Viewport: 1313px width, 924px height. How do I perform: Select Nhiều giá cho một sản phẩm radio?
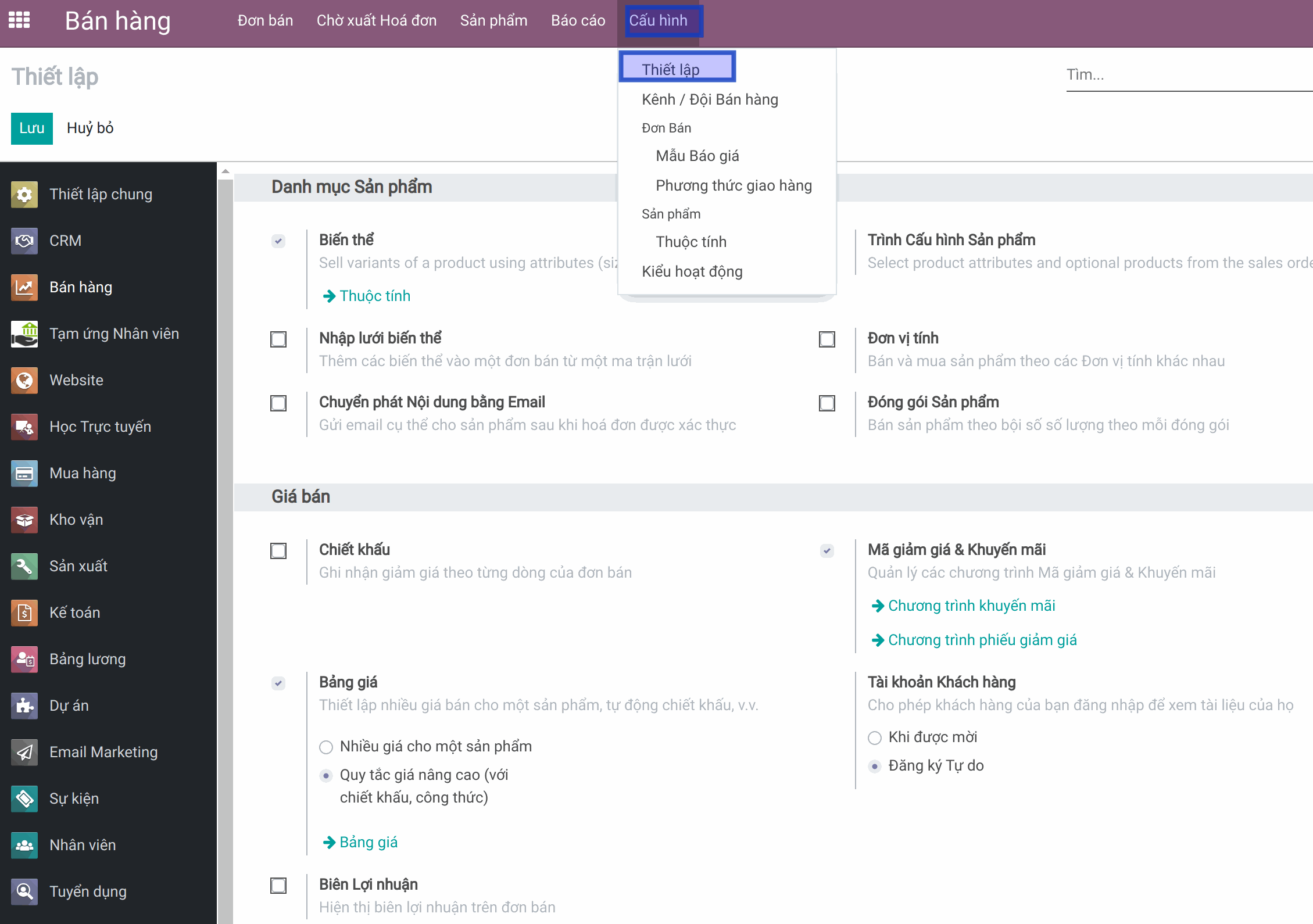(x=326, y=747)
